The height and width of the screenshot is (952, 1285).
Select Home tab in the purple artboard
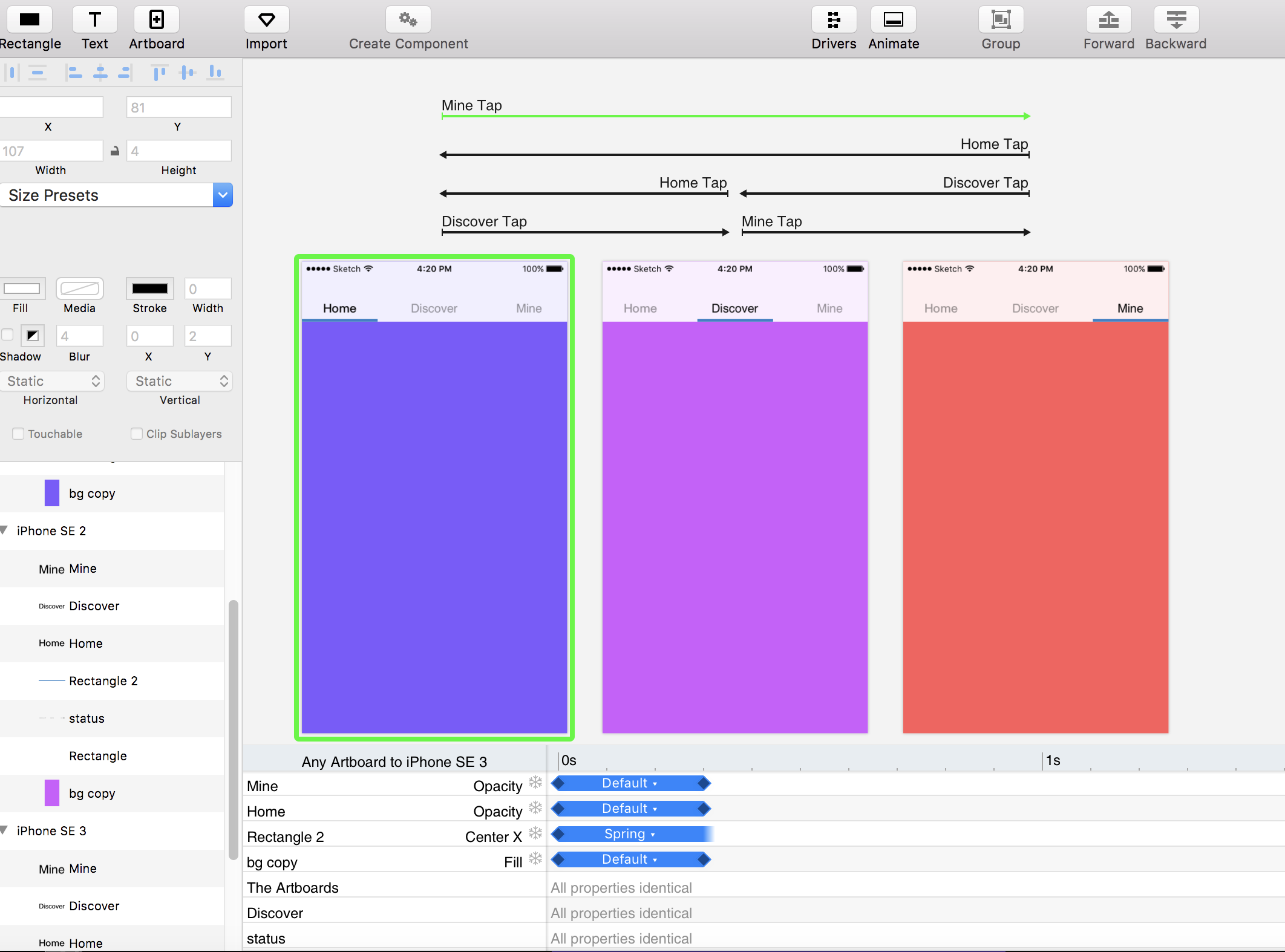pyautogui.click(x=640, y=308)
